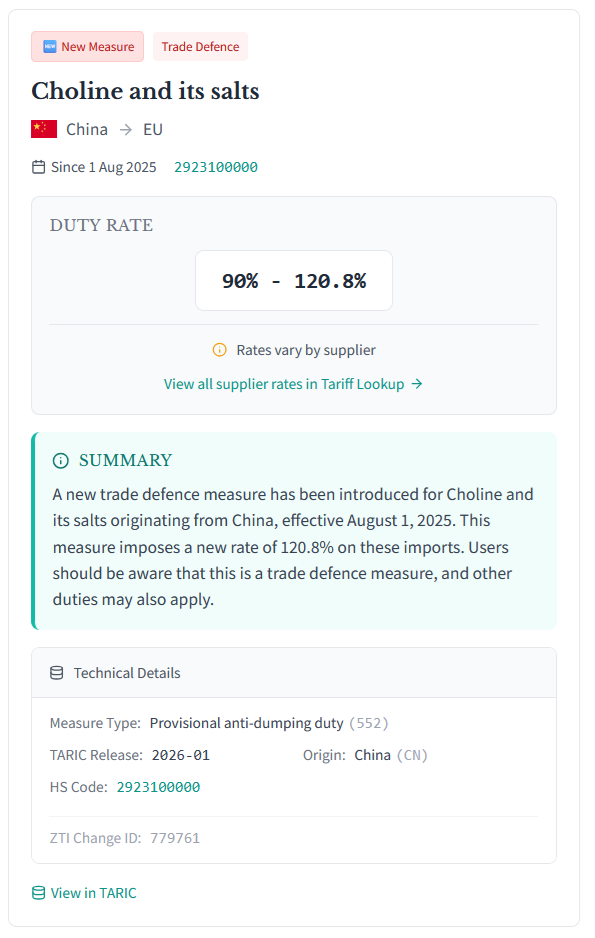Click the New Measure badge

click(87, 46)
